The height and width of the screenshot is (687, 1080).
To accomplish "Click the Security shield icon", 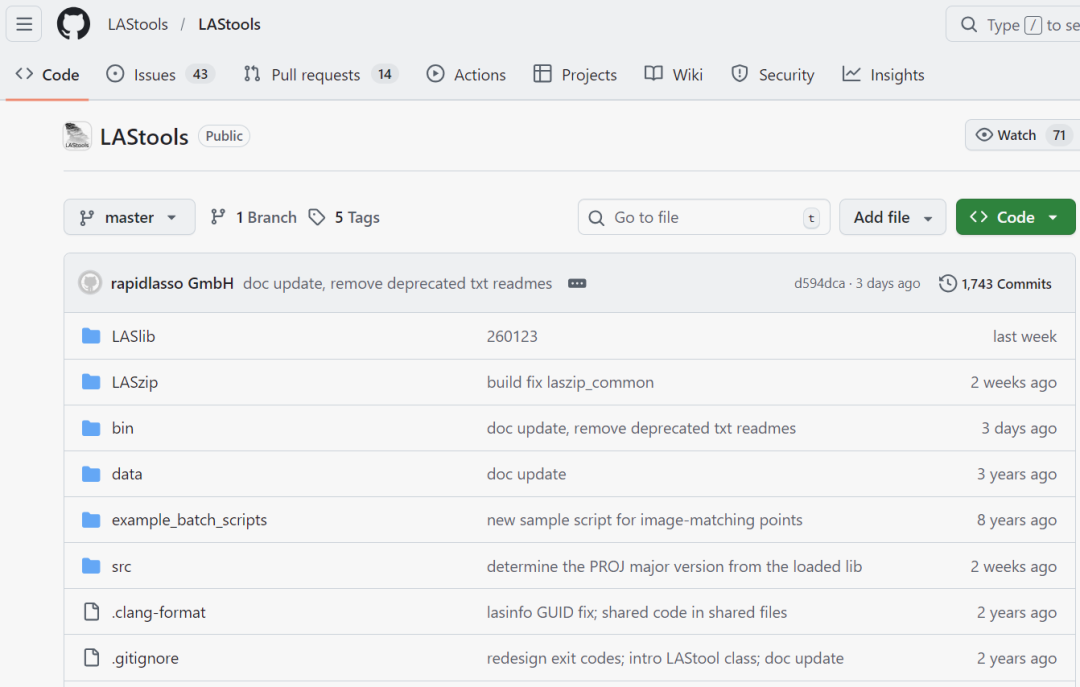I will 740,74.
